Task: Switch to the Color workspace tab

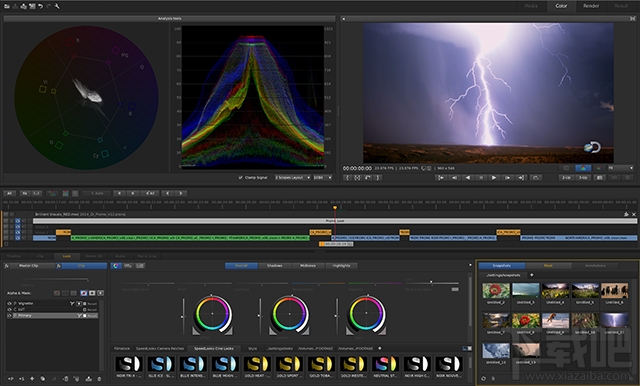Action: [x=561, y=6]
